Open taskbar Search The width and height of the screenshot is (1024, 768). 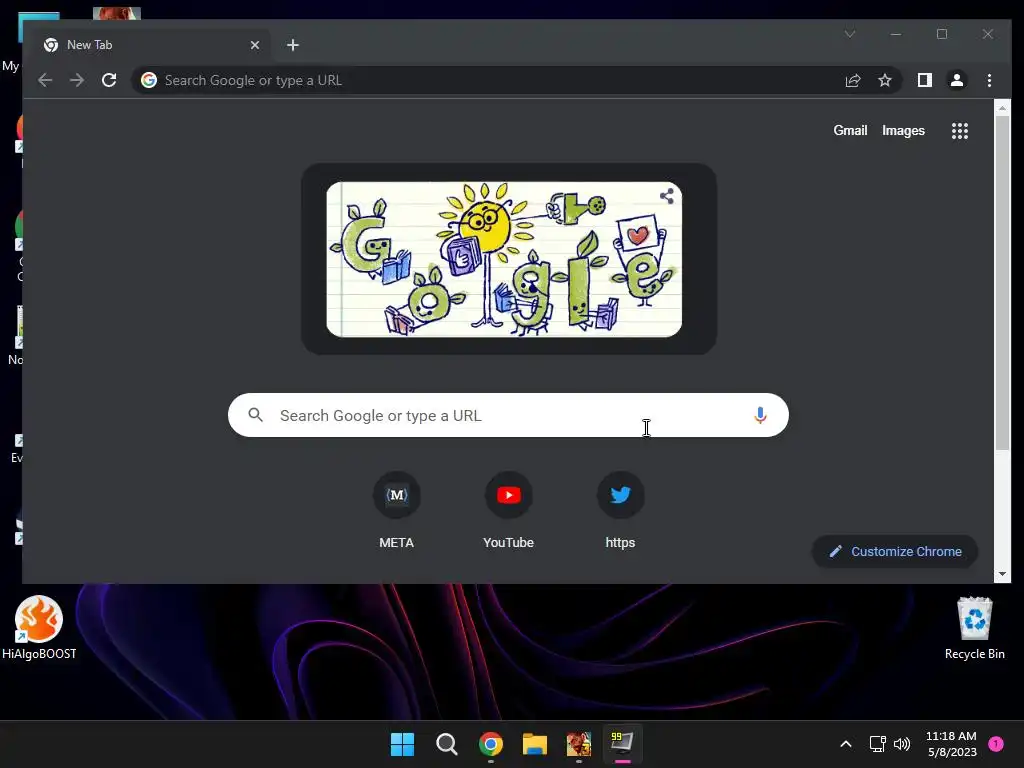coord(447,744)
